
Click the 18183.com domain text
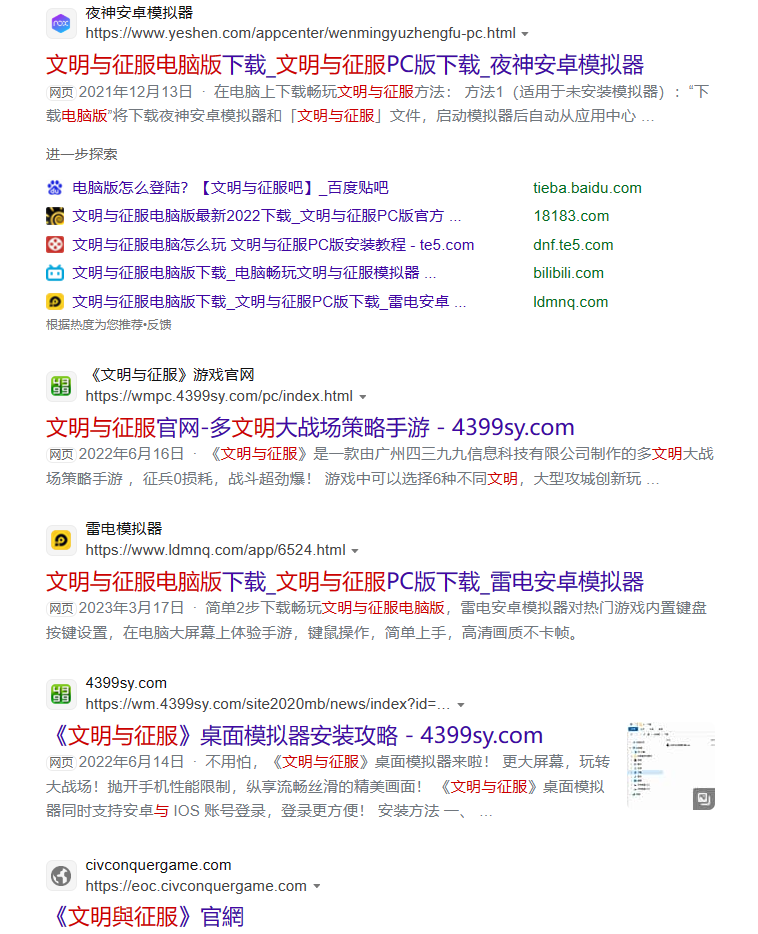(571, 216)
